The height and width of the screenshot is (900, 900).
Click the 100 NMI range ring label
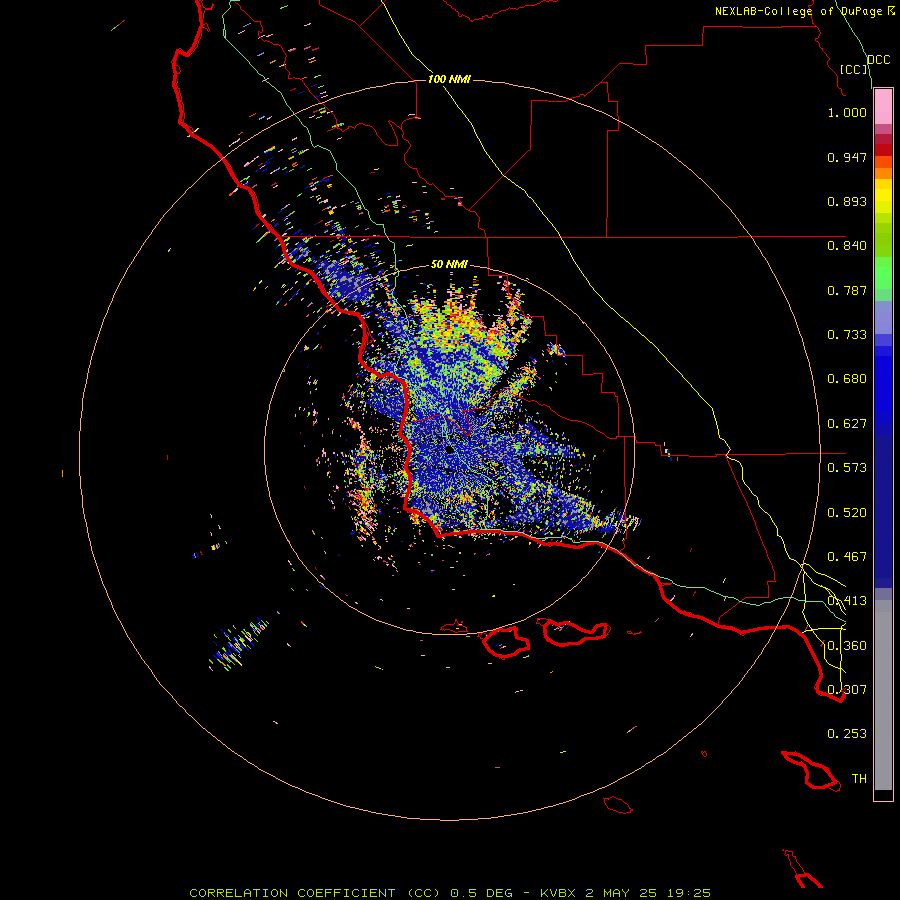[449, 79]
